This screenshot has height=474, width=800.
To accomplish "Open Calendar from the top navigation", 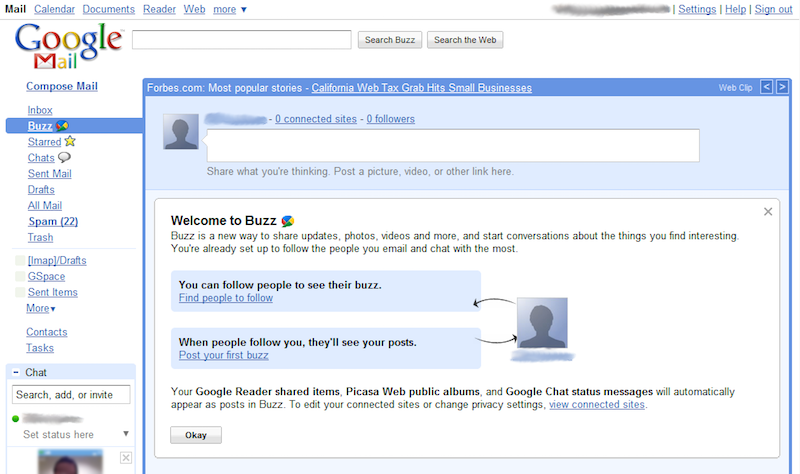I will (x=55, y=9).
